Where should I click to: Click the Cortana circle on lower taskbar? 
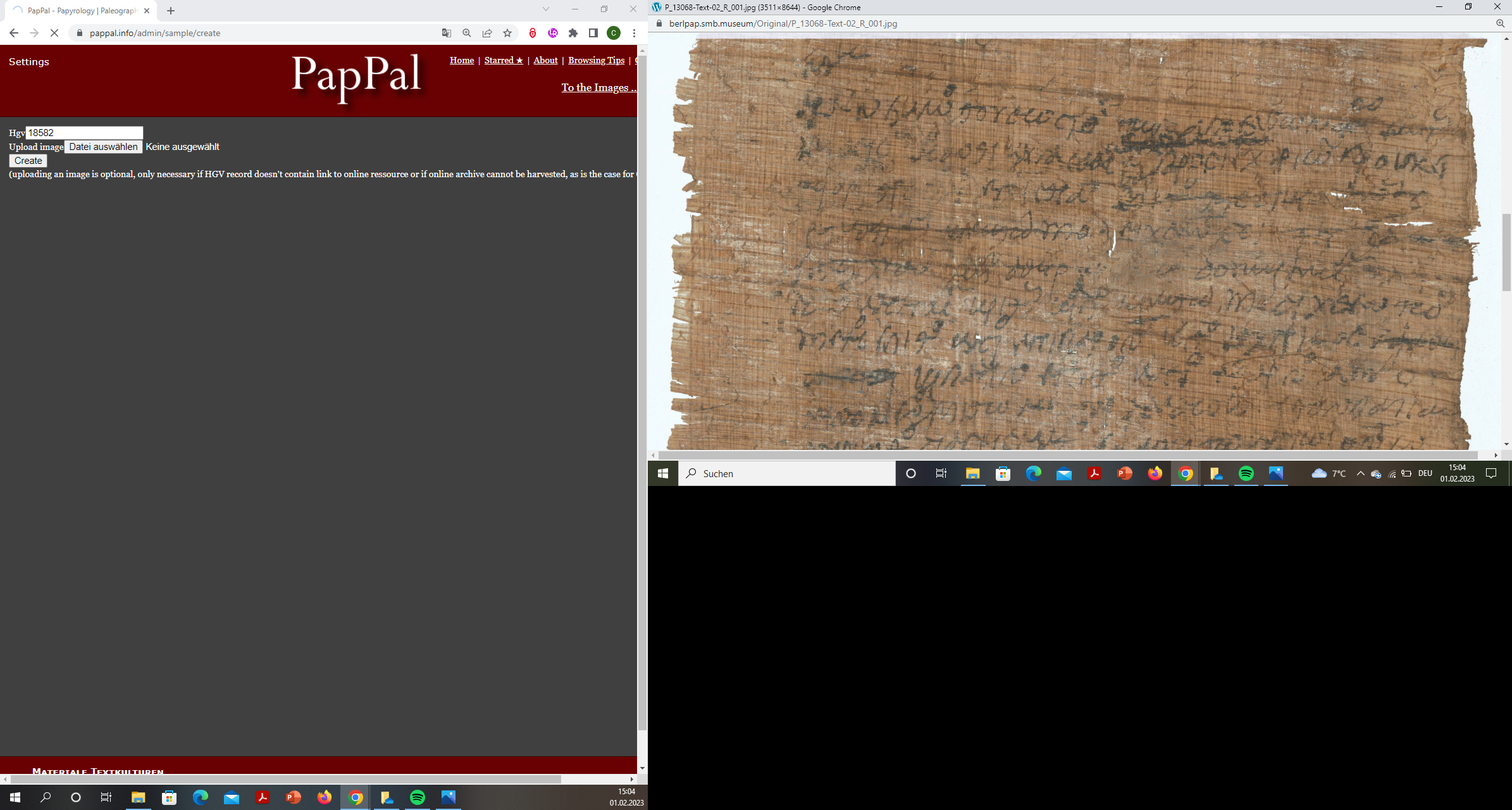[76, 797]
